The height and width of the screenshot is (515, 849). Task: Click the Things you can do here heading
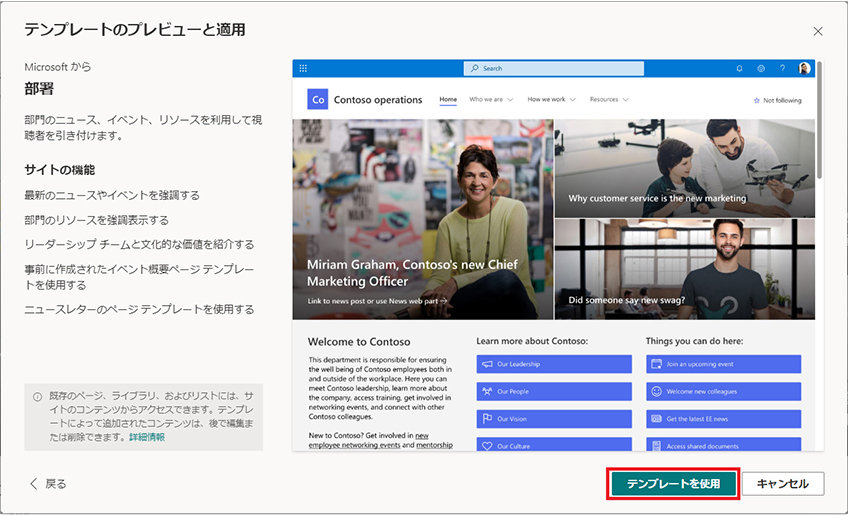pos(694,341)
